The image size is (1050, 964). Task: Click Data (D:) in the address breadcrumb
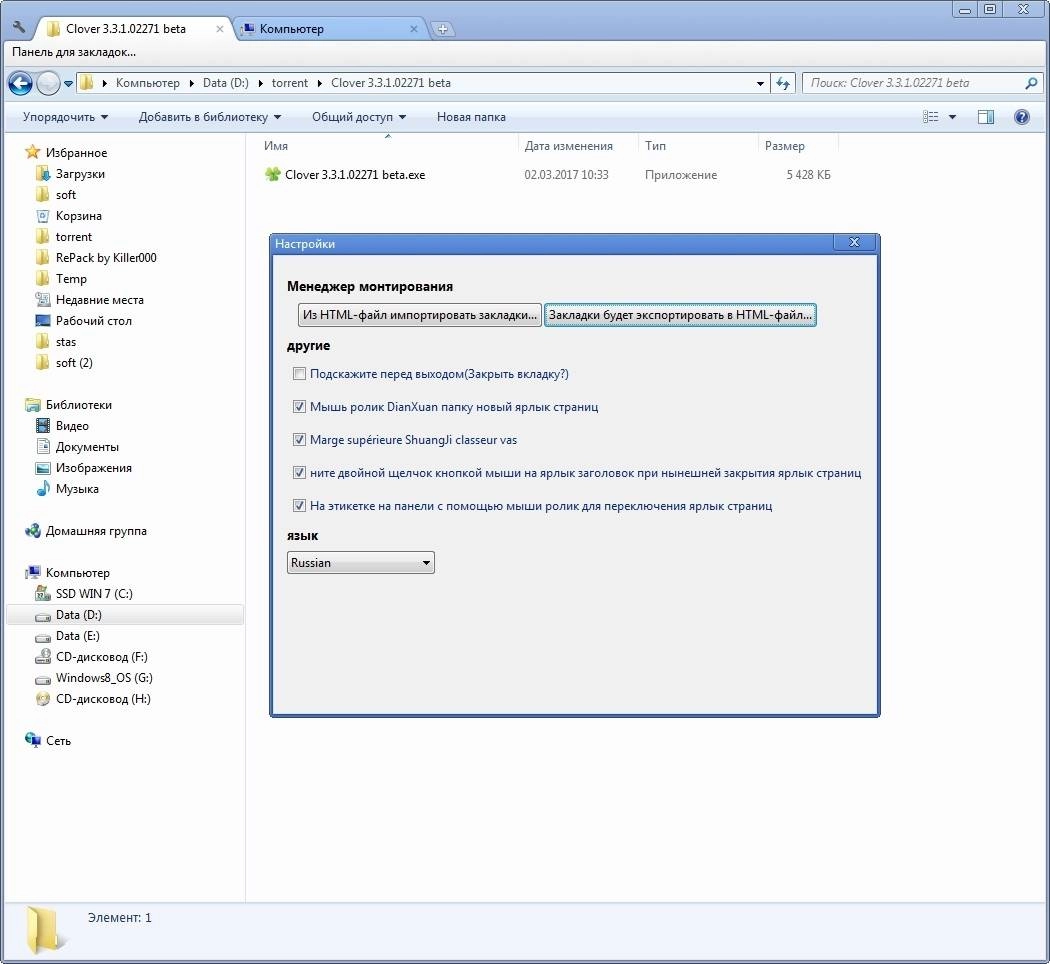pyautogui.click(x=225, y=83)
